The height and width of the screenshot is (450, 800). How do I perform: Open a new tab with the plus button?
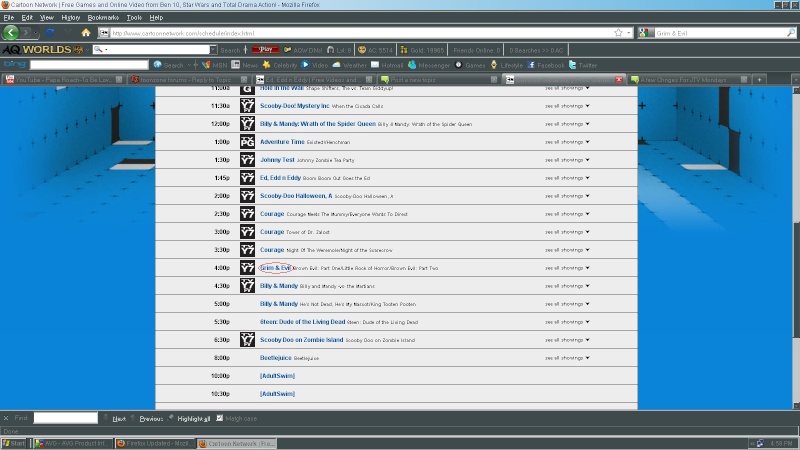tap(759, 80)
